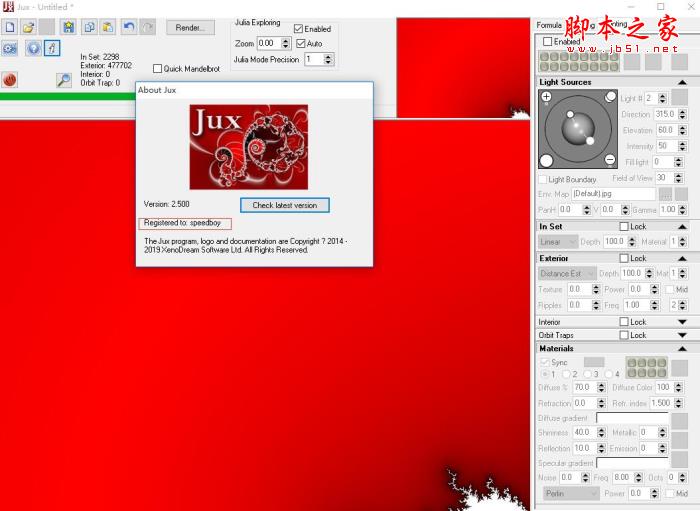
Task: Open the lighting presets grid of spheres
Action: point(579,62)
